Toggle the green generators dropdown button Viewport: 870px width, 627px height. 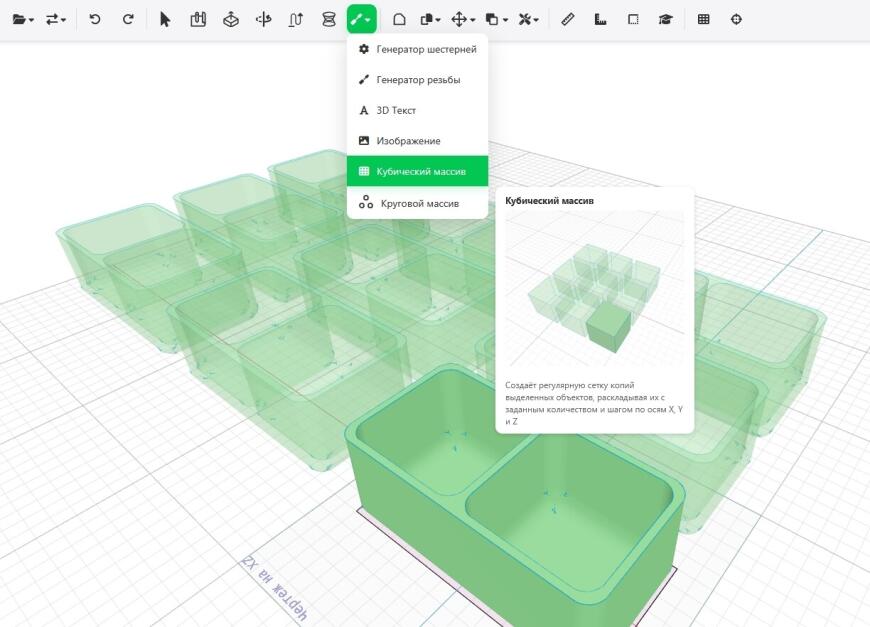click(x=362, y=19)
